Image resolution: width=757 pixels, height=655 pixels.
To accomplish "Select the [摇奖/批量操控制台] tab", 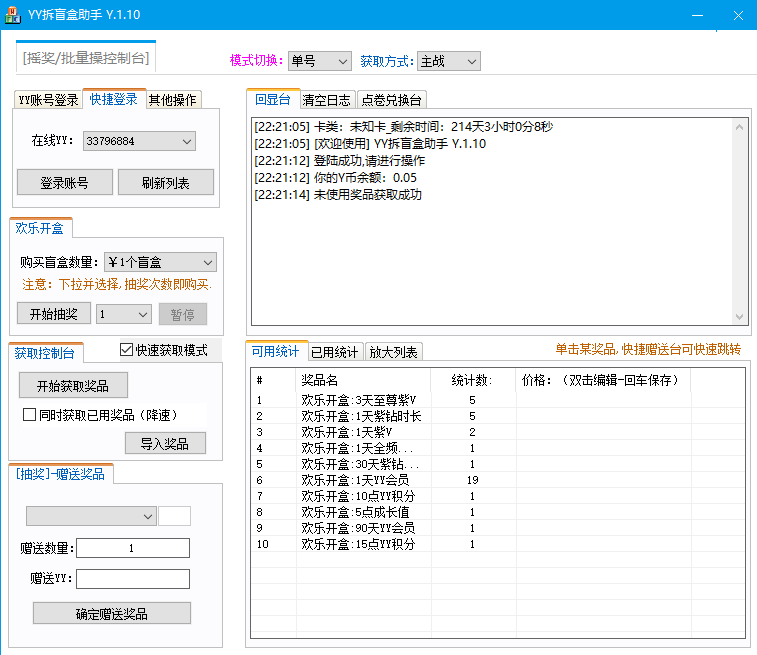I will [x=86, y=58].
